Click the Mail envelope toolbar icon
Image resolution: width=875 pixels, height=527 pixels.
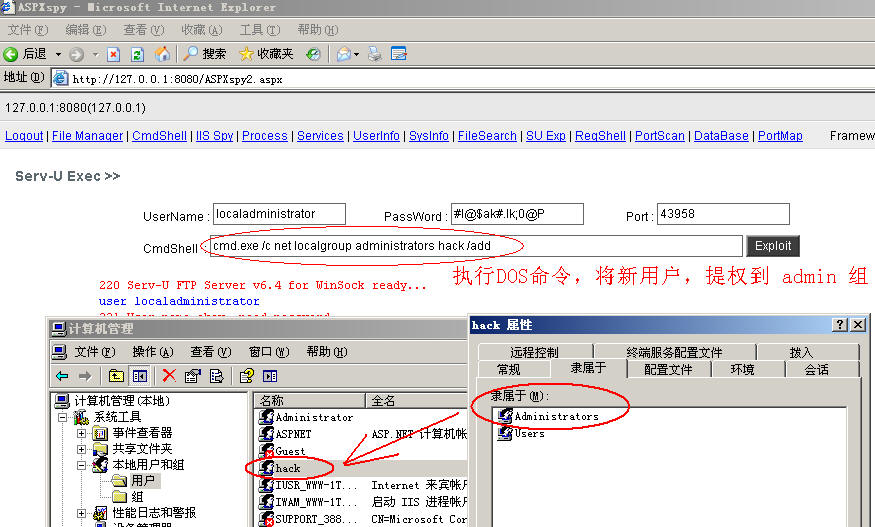click(344, 54)
